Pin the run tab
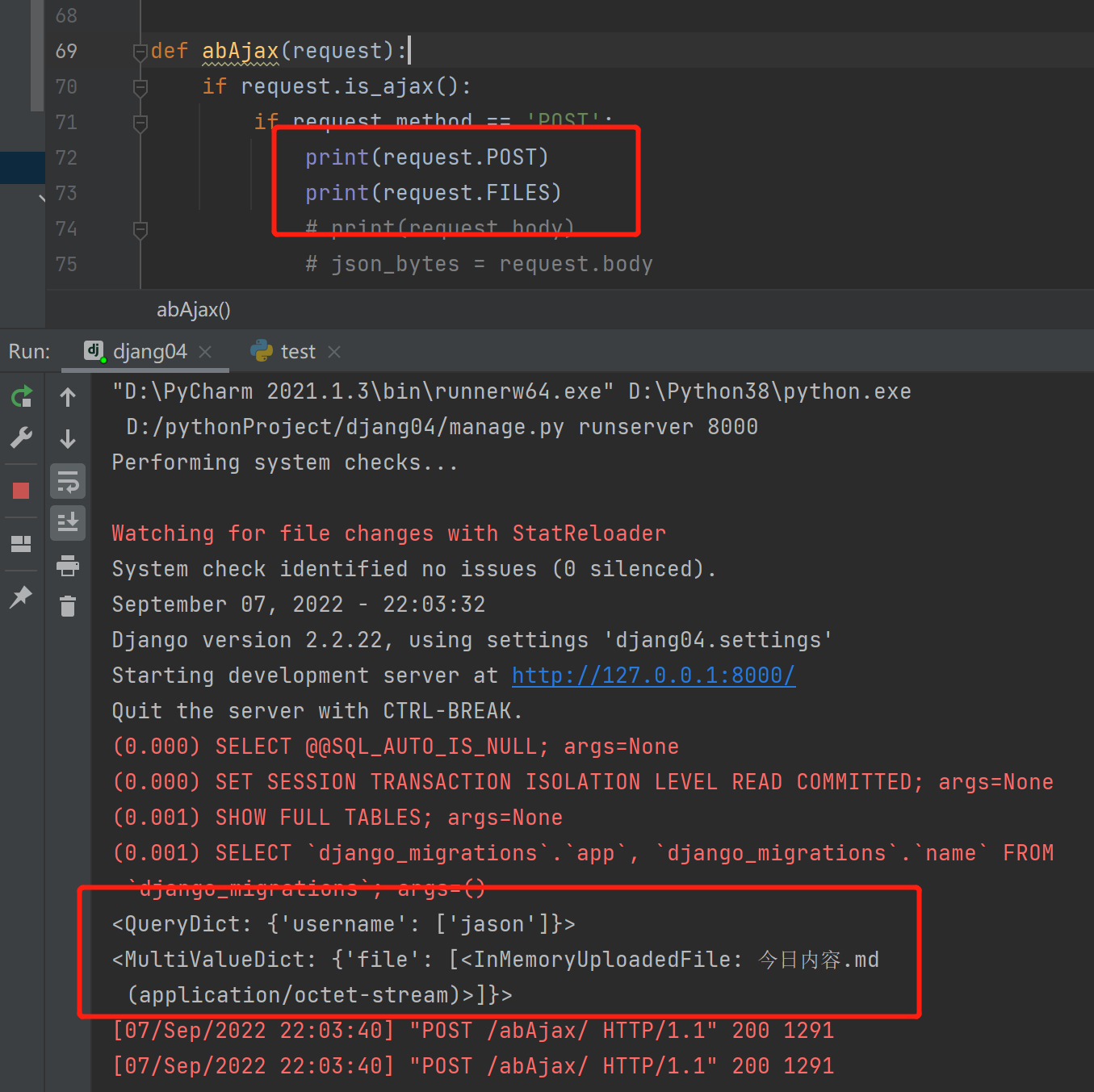The width and height of the screenshot is (1094, 1092). point(20,596)
